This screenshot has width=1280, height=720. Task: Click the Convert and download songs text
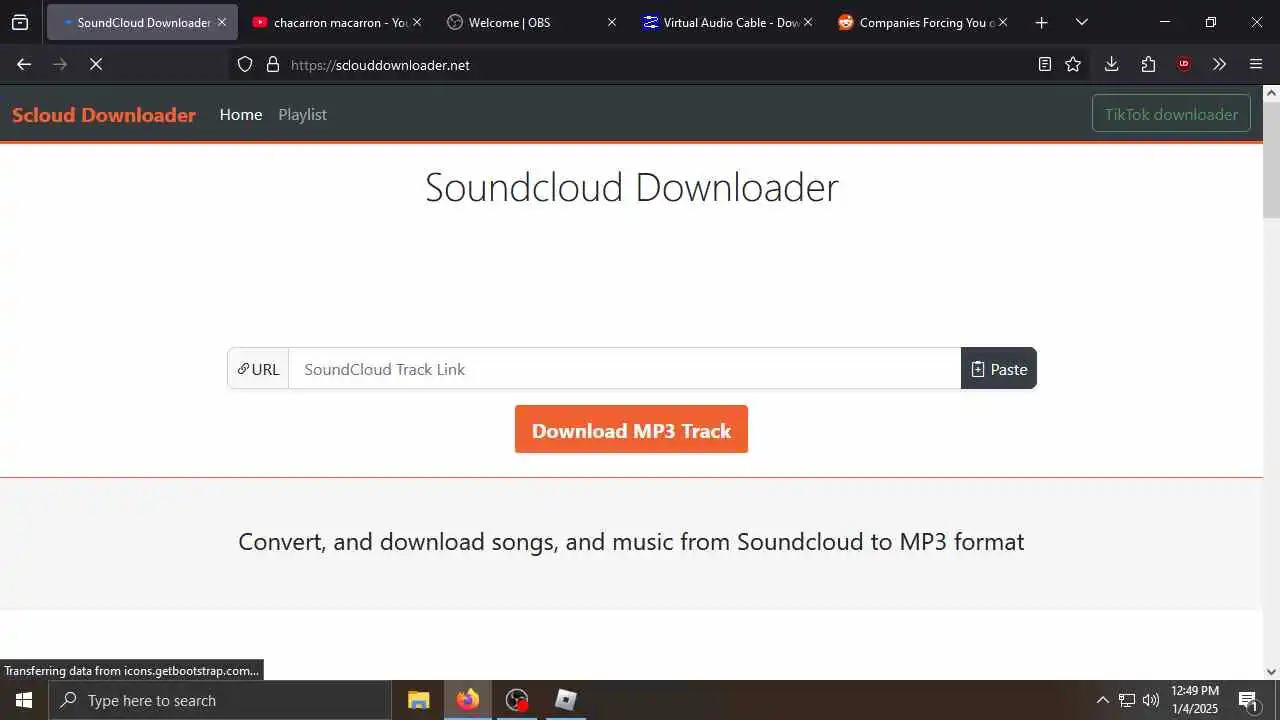pos(631,541)
